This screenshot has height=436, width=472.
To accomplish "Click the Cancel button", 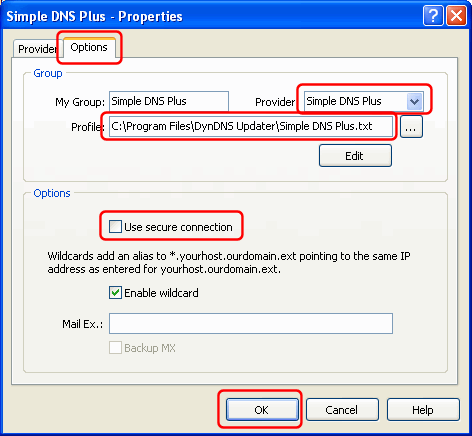I will click(342, 410).
